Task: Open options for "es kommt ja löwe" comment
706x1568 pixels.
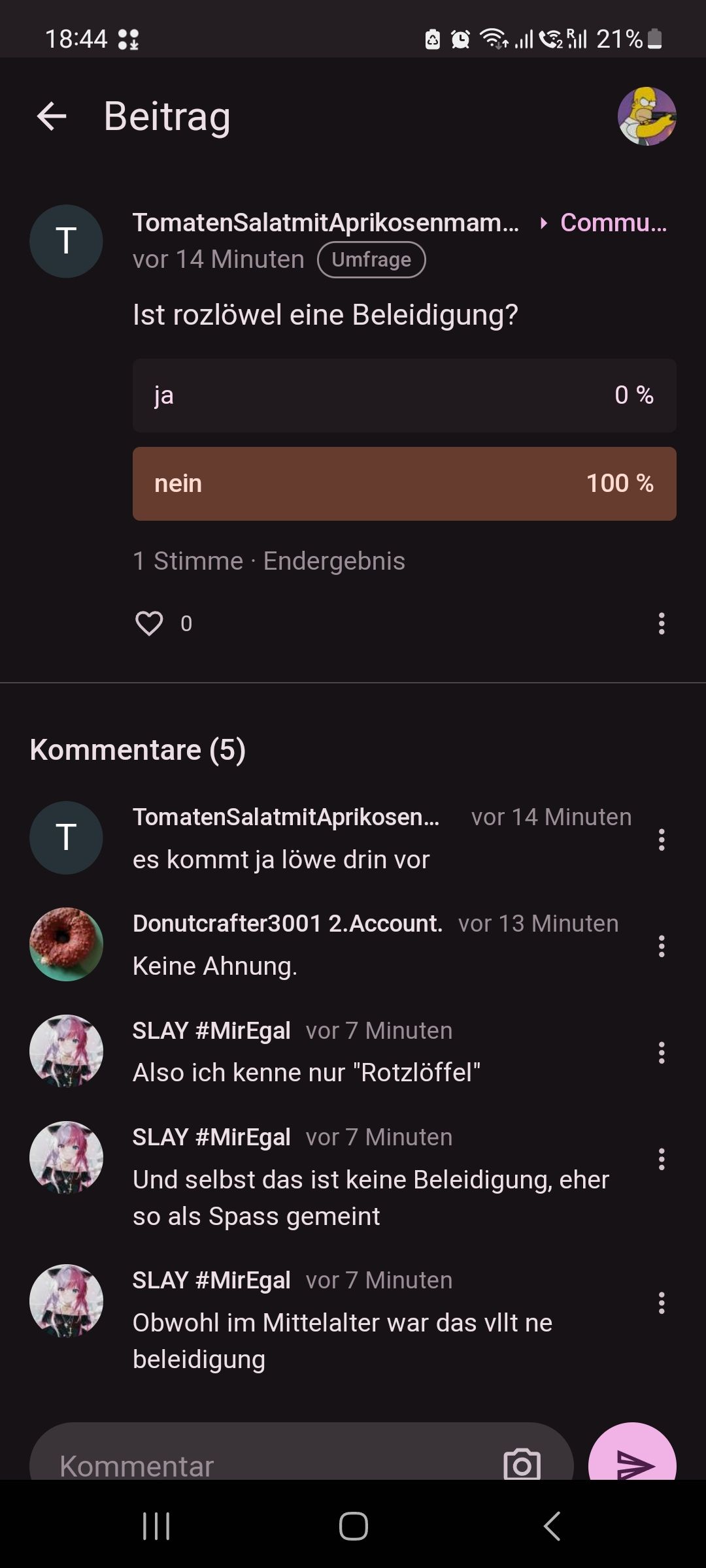Action: tap(662, 840)
